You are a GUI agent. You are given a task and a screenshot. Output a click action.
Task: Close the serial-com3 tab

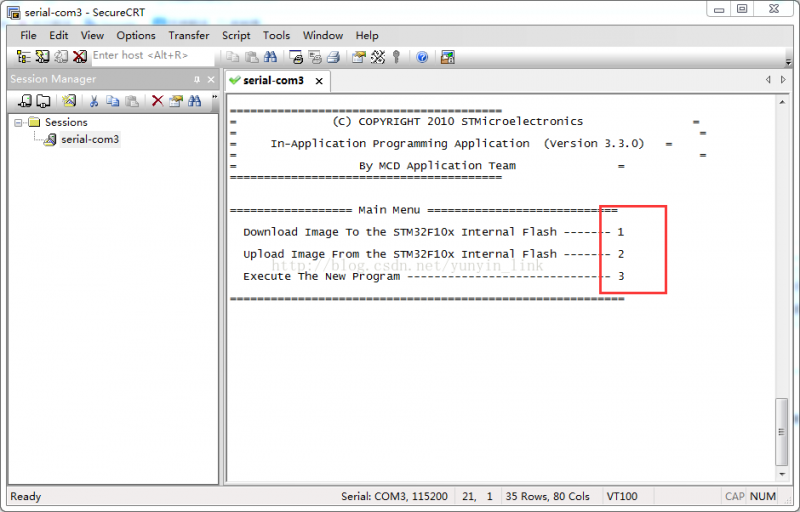tap(319, 81)
